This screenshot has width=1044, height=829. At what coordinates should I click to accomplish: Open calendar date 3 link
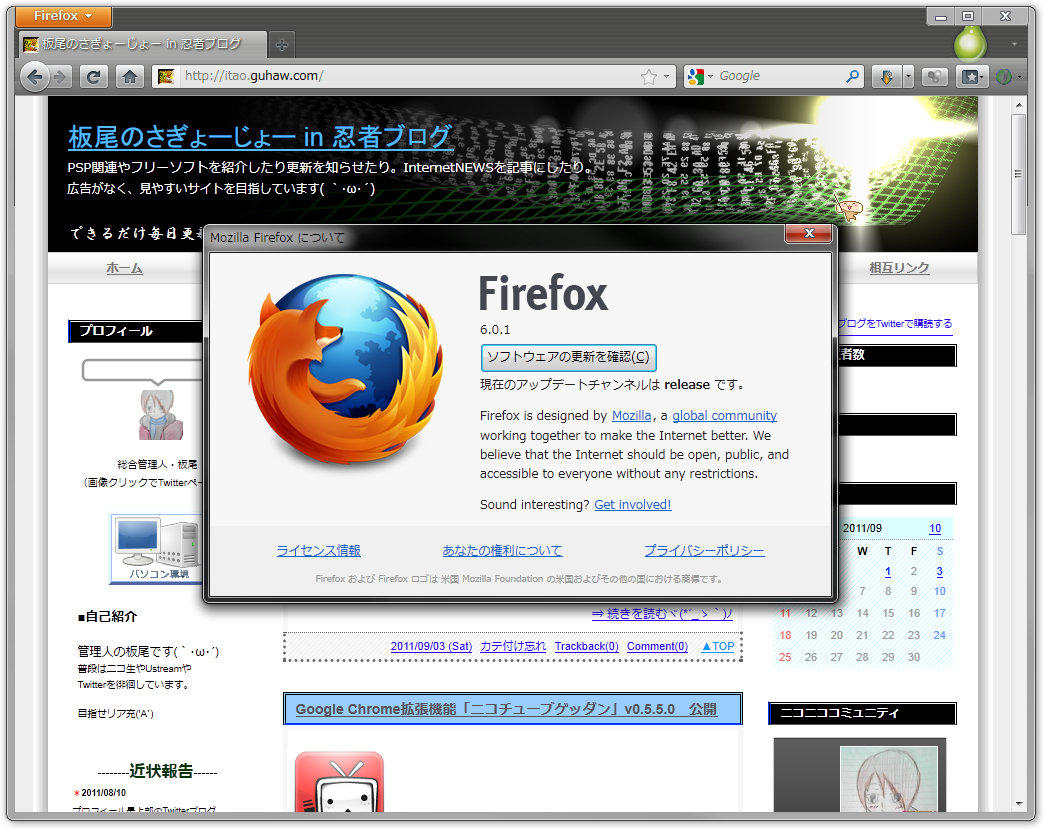coord(939,571)
